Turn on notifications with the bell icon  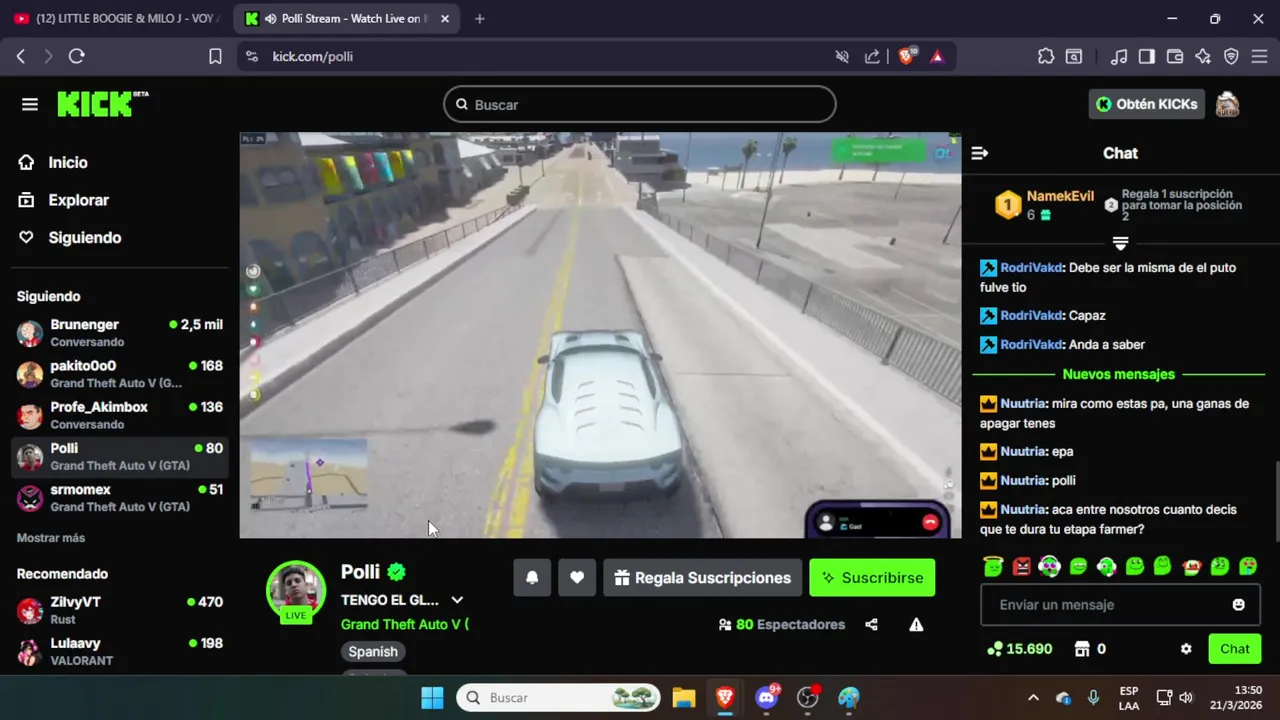(532, 578)
